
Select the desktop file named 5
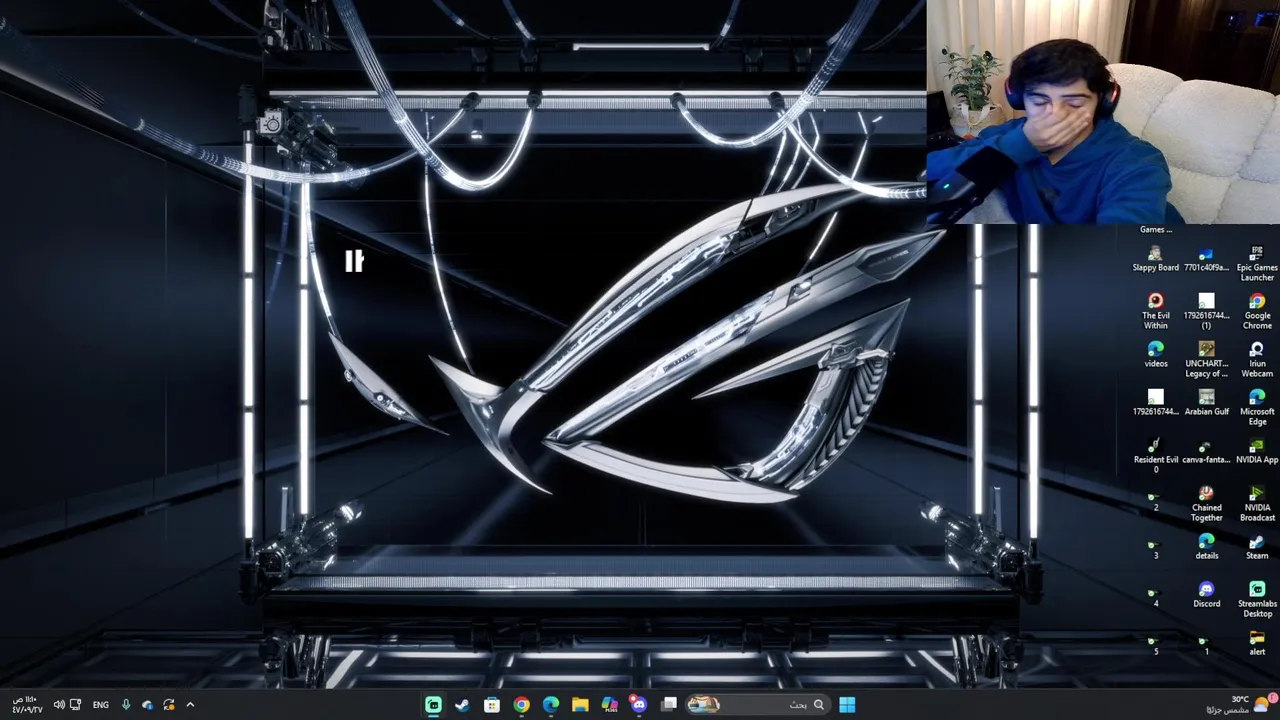tap(1156, 643)
